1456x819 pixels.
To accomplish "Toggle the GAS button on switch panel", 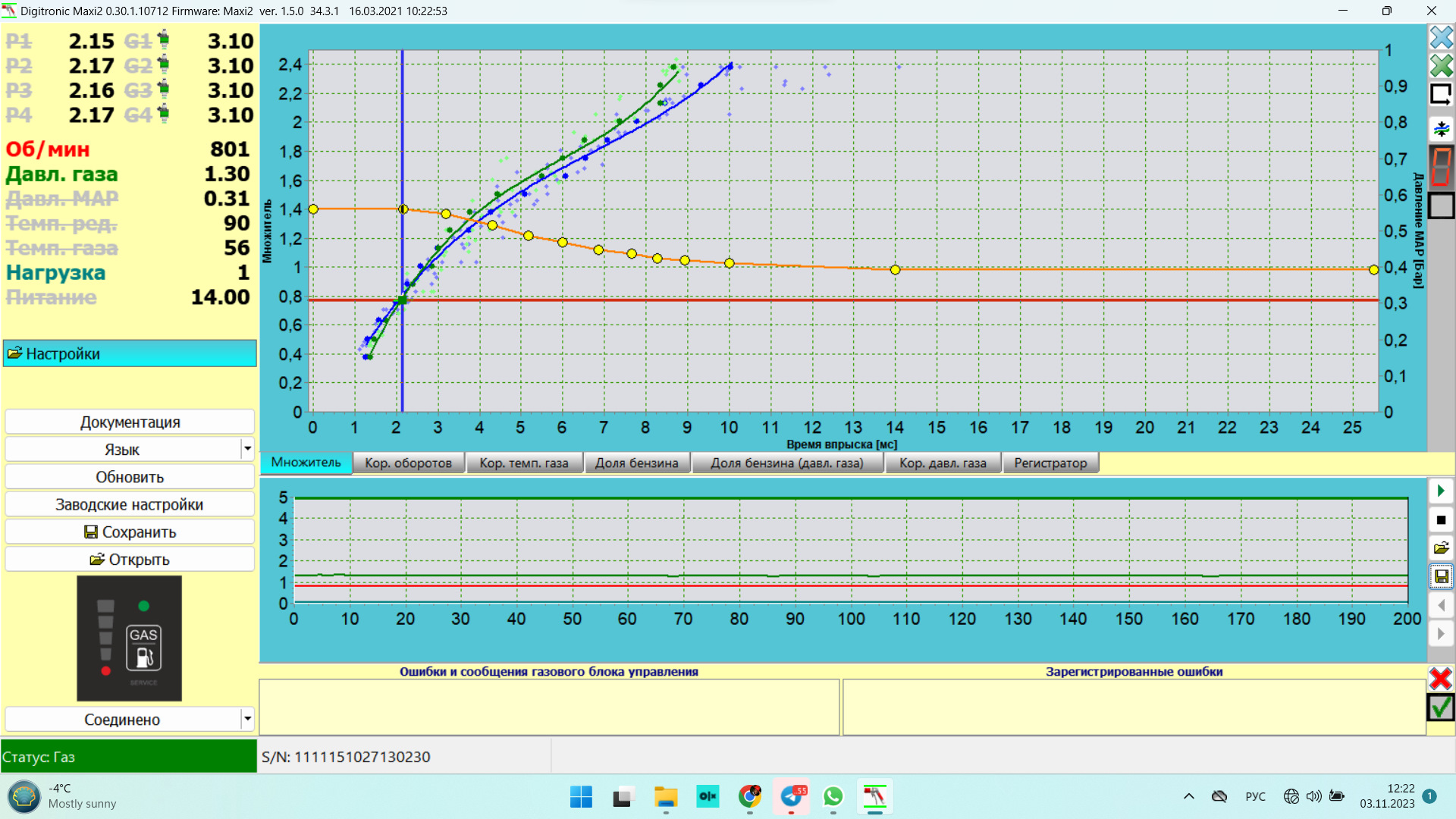I will click(143, 648).
